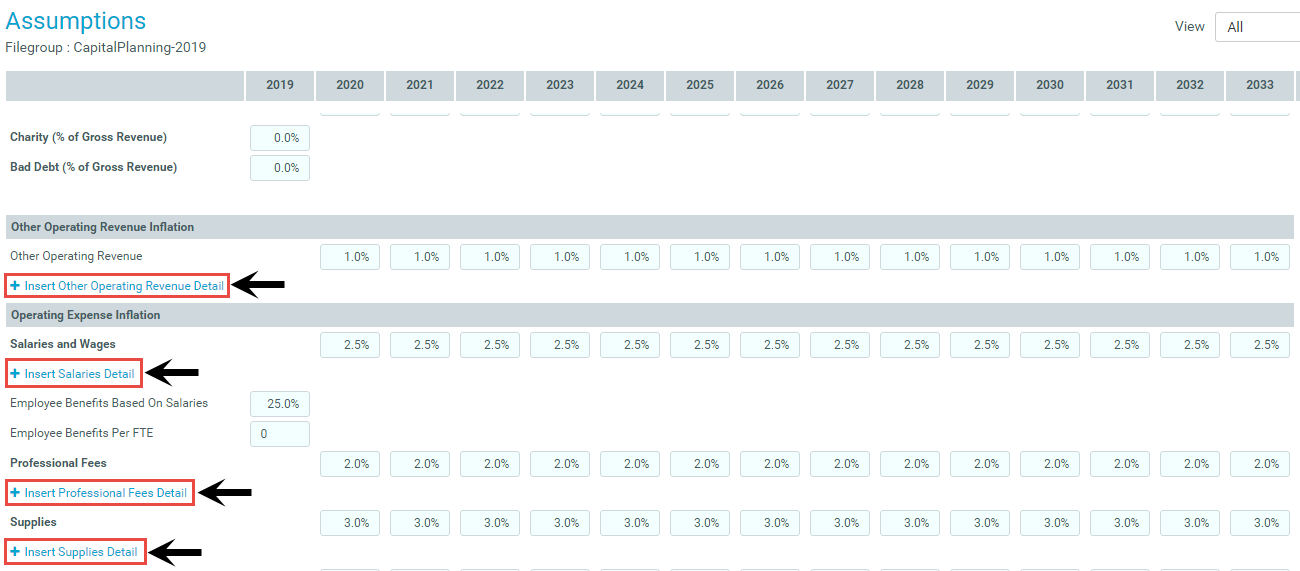Click the 2026 column header
This screenshot has width=1300, height=571.
[770, 85]
